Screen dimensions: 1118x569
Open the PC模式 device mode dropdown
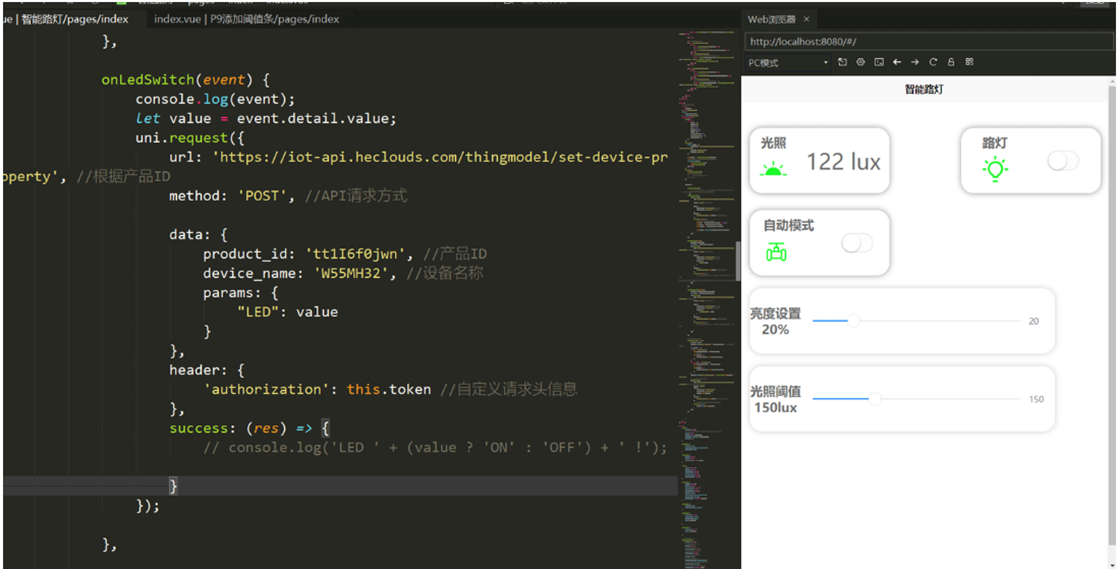pos(789,63)
